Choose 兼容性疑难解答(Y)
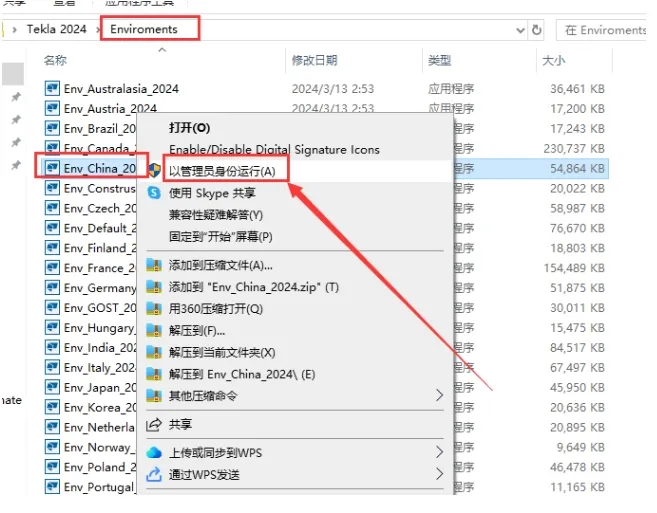 [216, 215]
